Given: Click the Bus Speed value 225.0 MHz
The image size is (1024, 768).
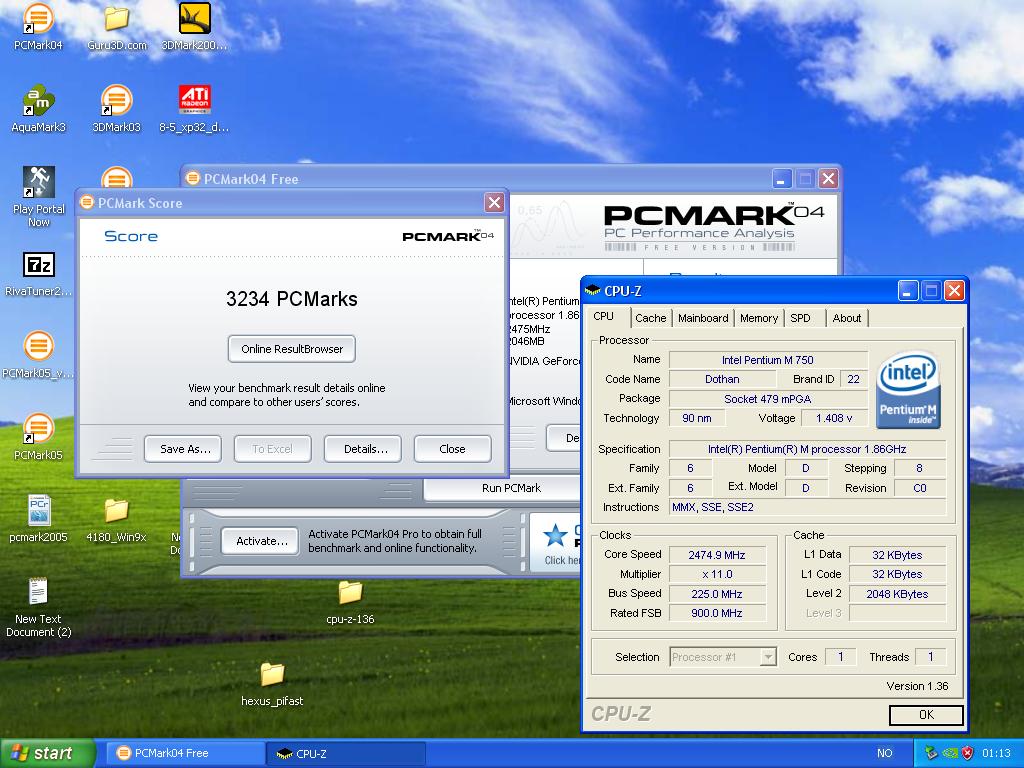Looking at the screenshot, I should [x=716, y=594].
